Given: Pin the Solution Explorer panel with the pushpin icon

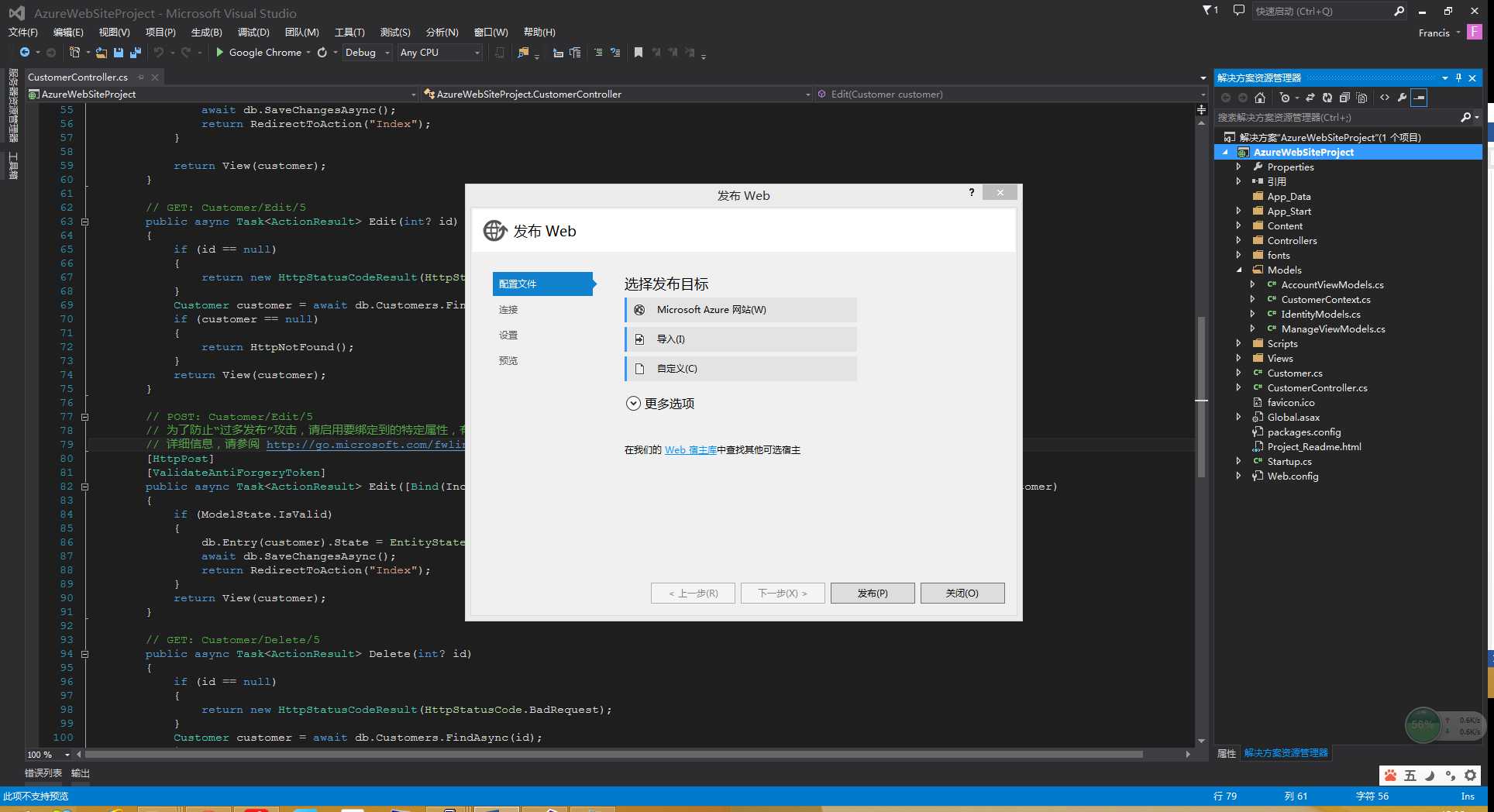Looking at the screenshot, I should click(1458, 77).
